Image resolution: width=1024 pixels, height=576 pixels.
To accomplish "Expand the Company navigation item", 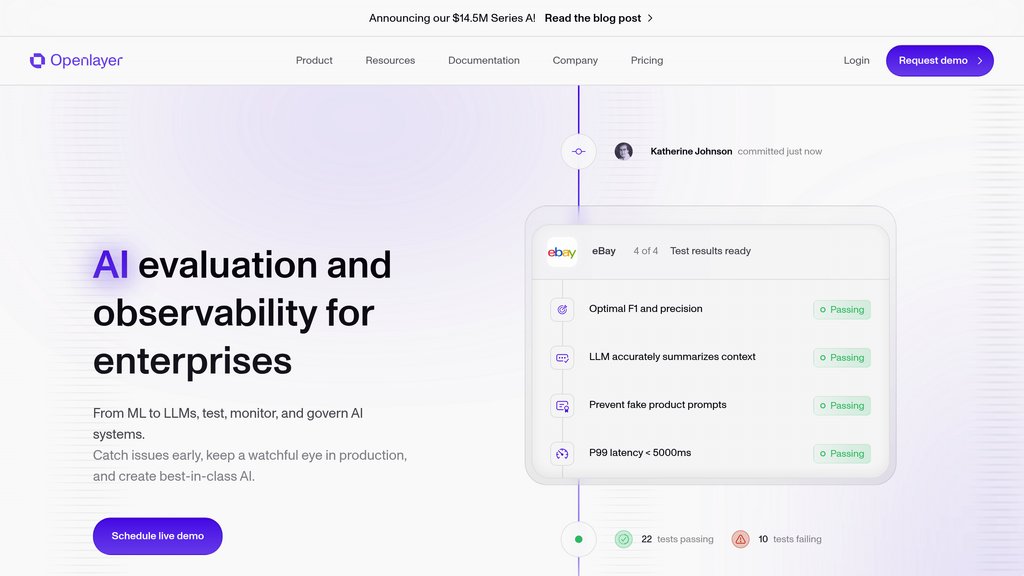I will coord(575,61).
